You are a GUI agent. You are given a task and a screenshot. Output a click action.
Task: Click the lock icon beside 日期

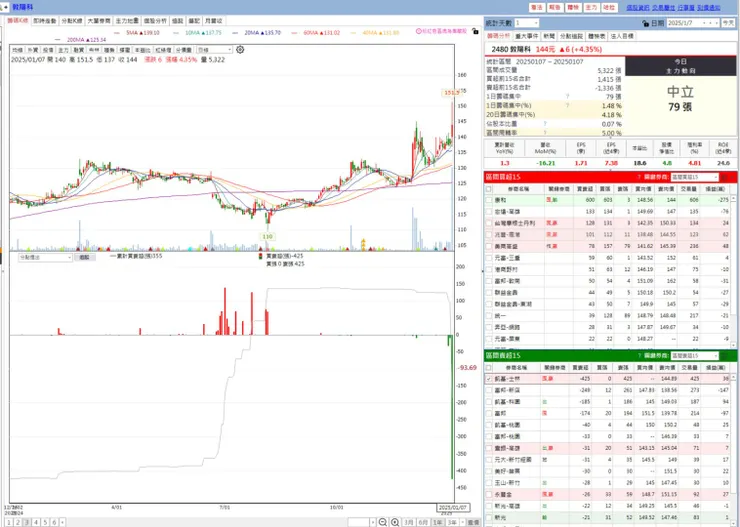tap(645, 23)
